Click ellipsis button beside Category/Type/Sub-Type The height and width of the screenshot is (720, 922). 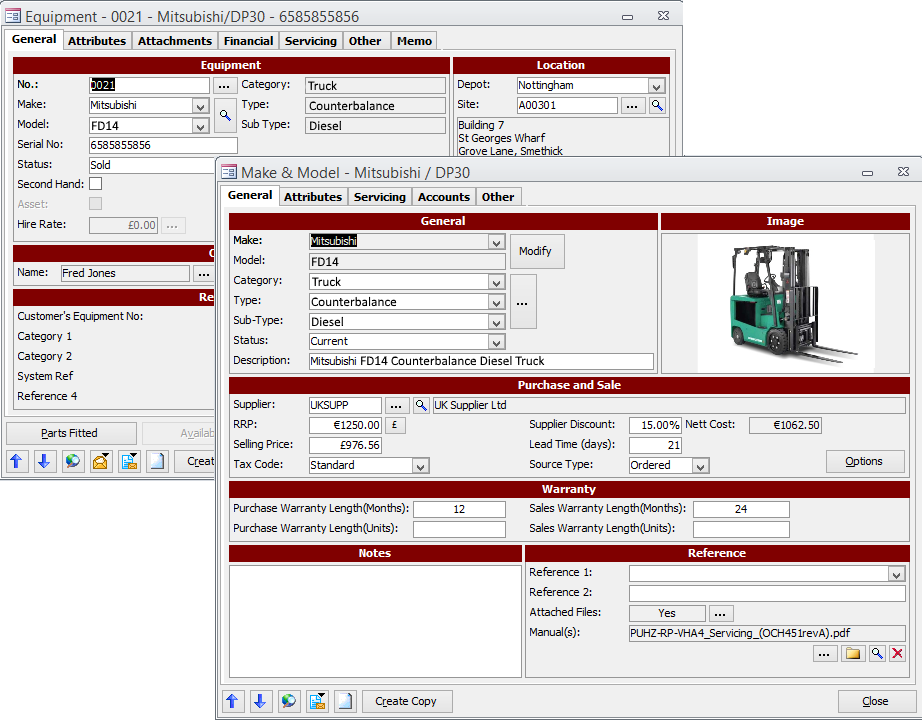(x=523, y=302)
